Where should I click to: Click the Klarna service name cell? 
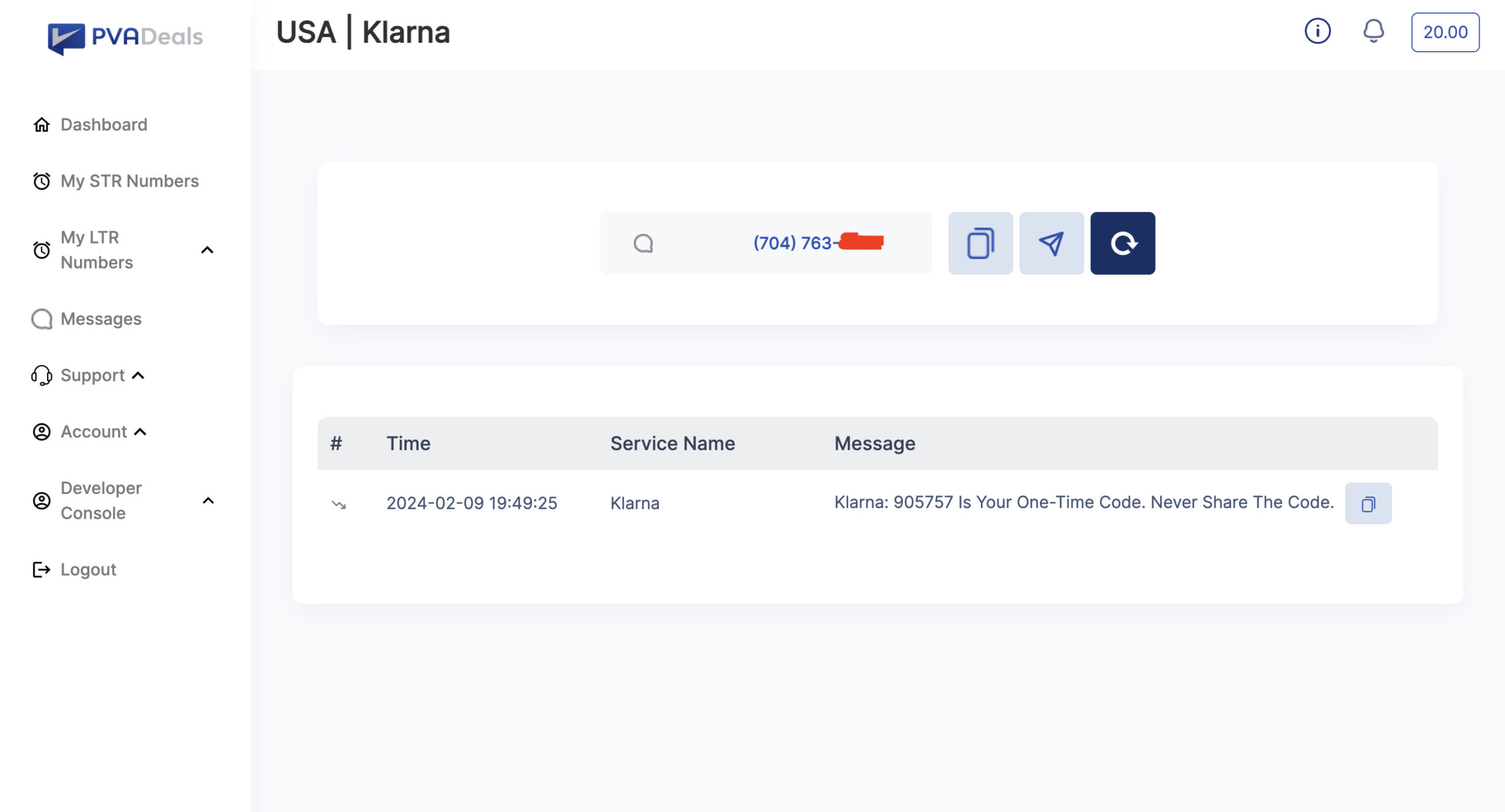pyautogui.click(x=635, y=503)
